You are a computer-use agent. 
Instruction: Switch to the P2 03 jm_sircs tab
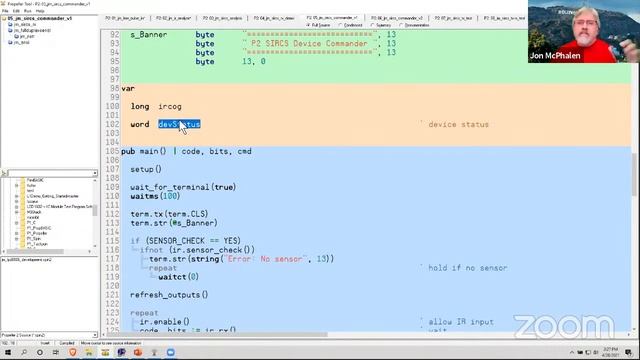[222, 18]
